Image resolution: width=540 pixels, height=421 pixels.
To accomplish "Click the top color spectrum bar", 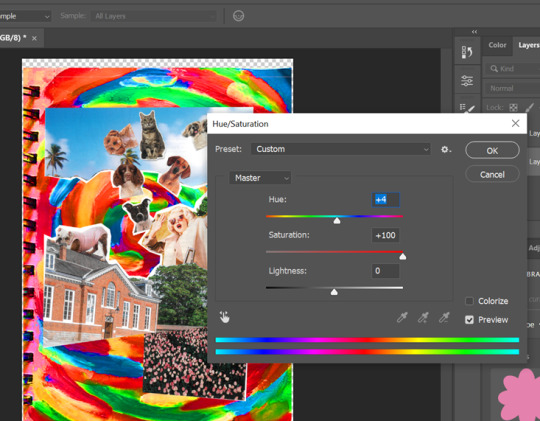I will (367, 340).
